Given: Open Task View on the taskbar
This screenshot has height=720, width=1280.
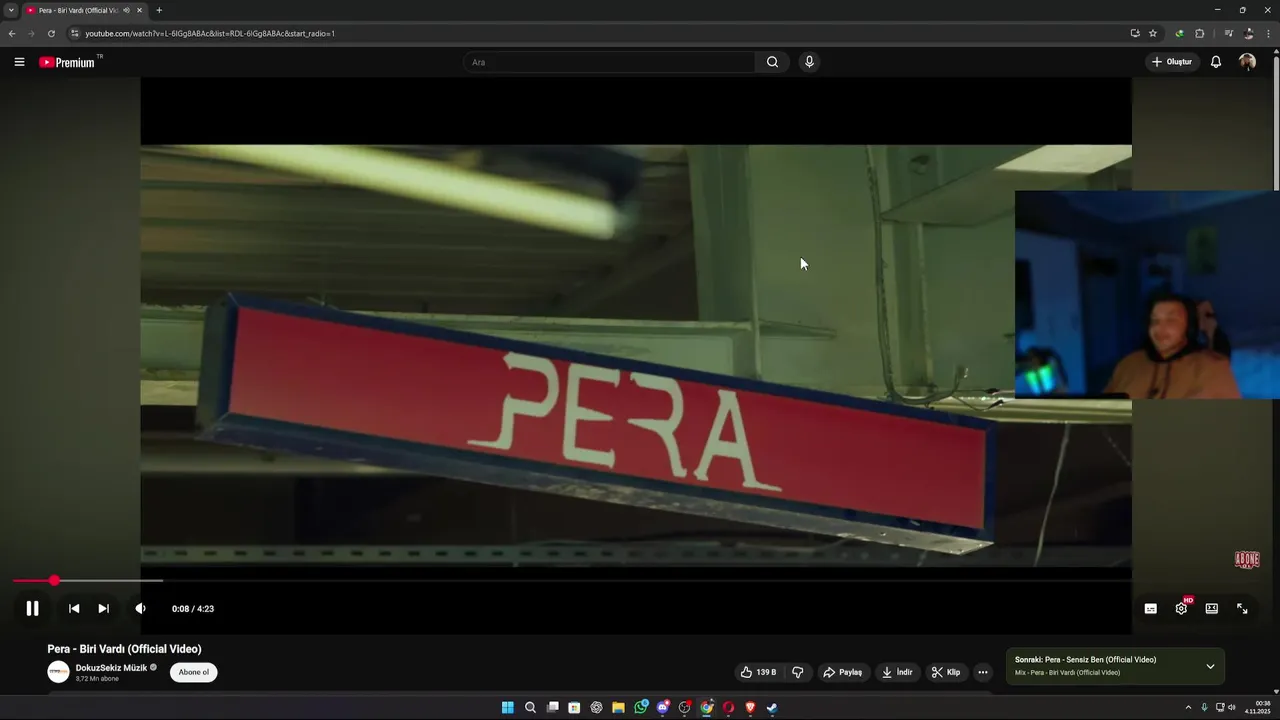Looking at the screenshot, I should (552, 707).
